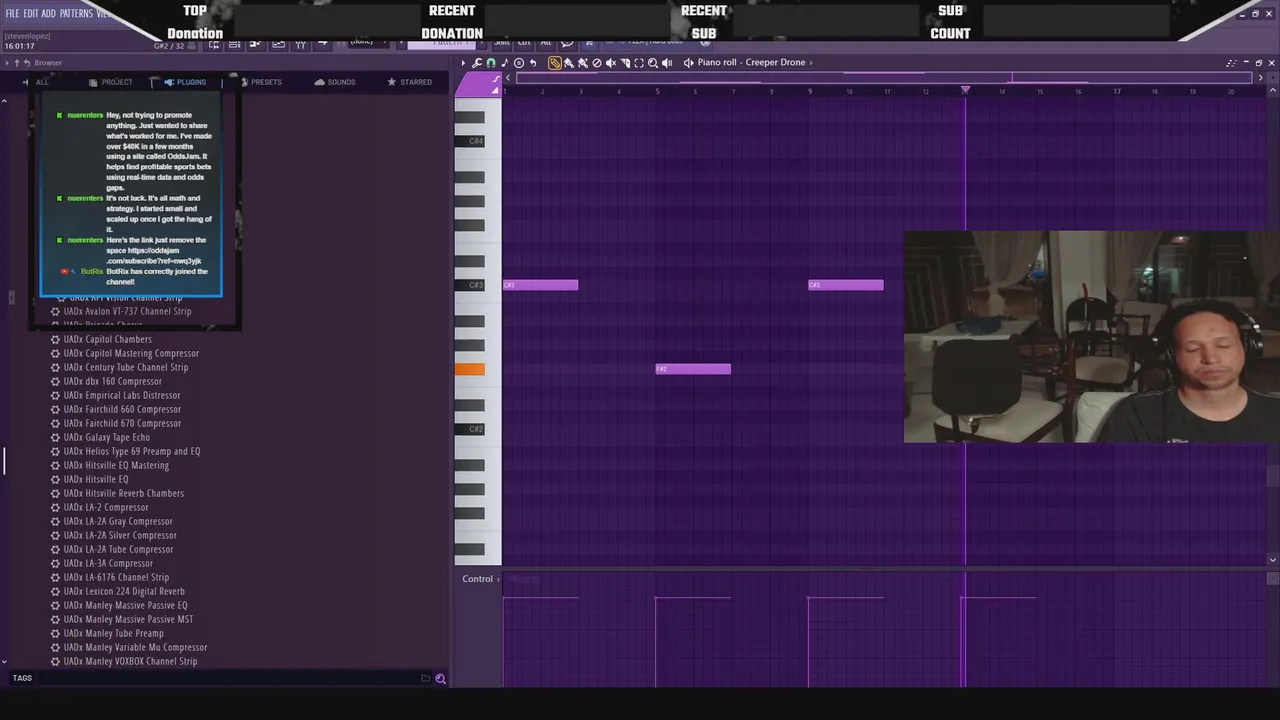Viewport: 1280px width, 720px height.
Task: Choose the Select marquee tool
Action: 639,63
